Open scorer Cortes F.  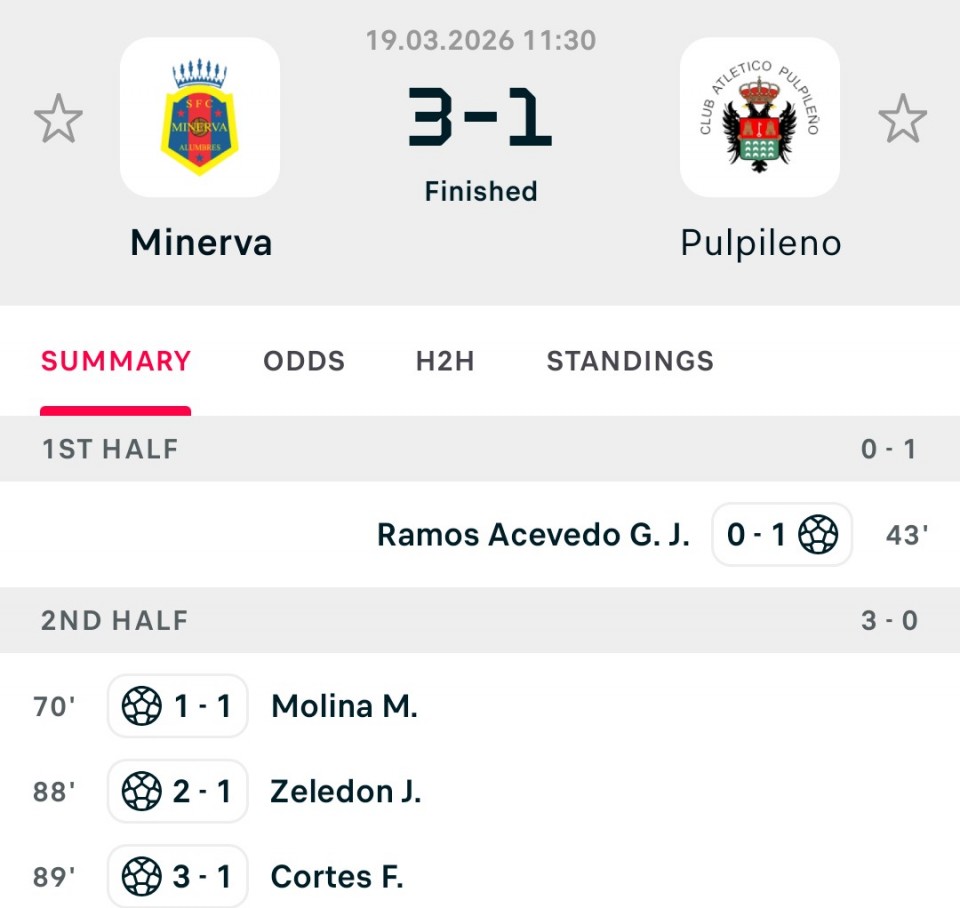(x=337, y=877)
